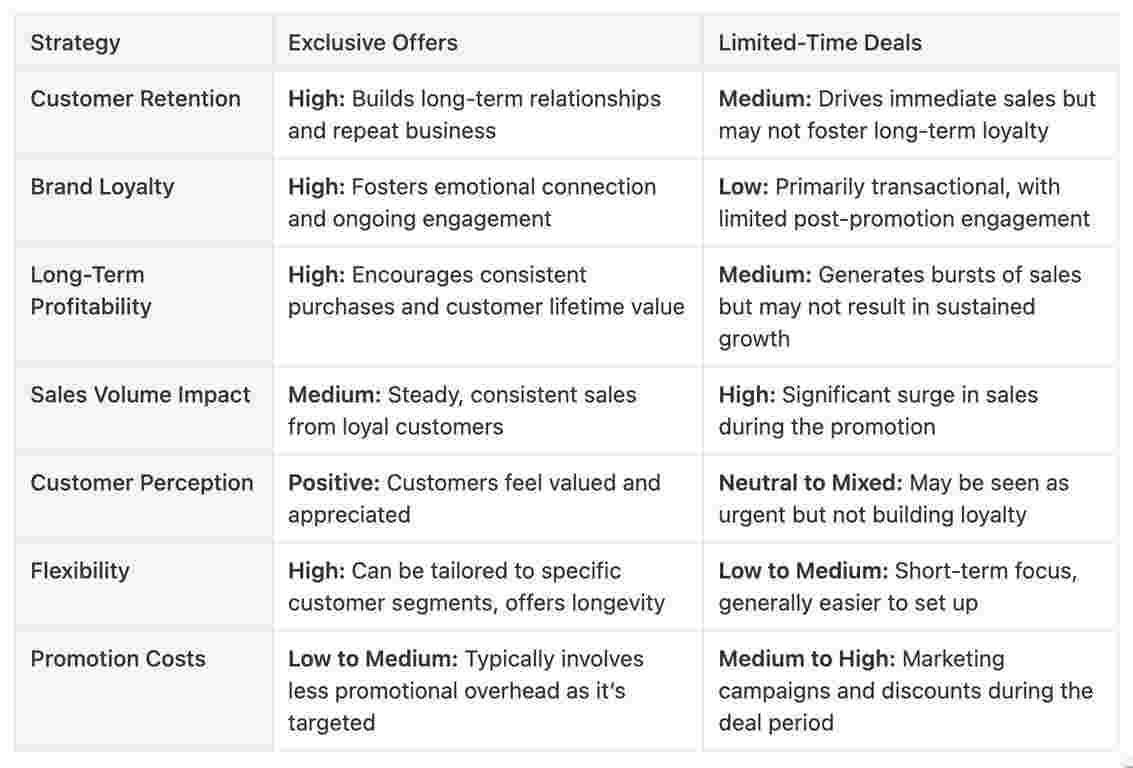Viewport: 1133px width, 768px height.
Task: Select the cell about fostering emotional connection
Action: pos(472,202)
